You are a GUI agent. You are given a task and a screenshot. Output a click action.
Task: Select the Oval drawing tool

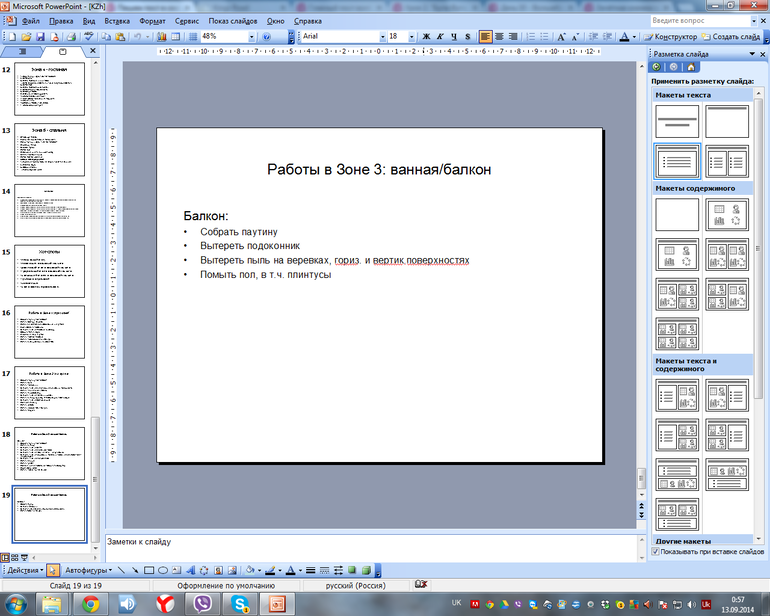click(x=162, y=570)
